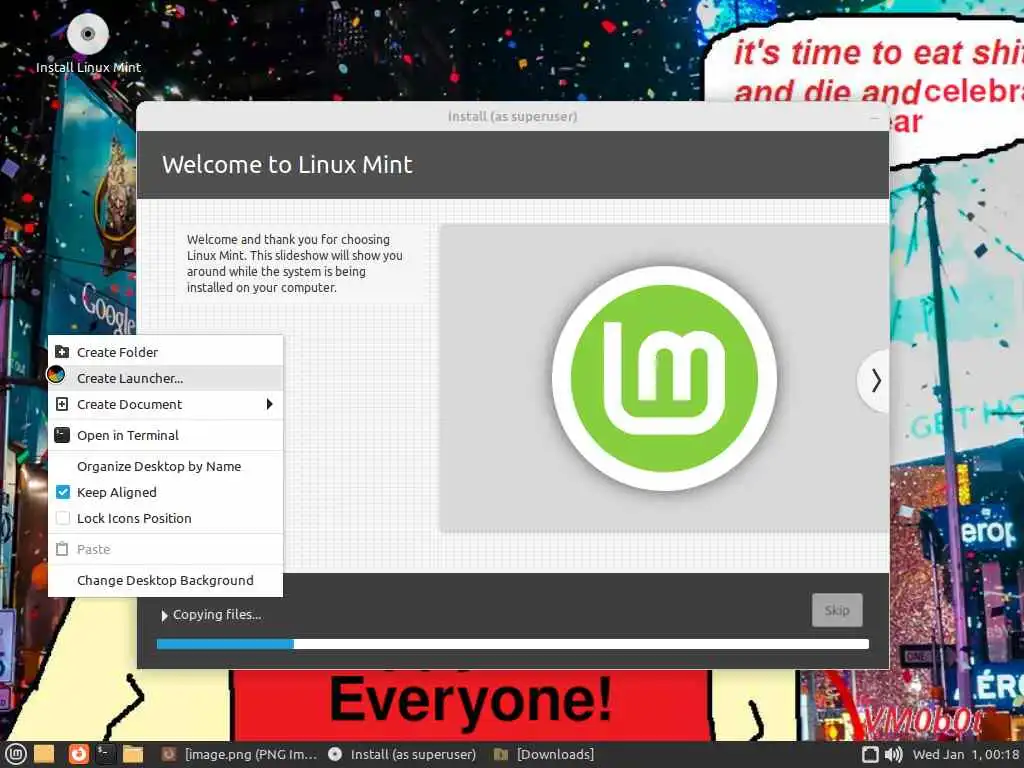Expand the Create Document submenu arrow
Screen dimensions: 1024x768
pyautogui.click(x=269, y=404)
